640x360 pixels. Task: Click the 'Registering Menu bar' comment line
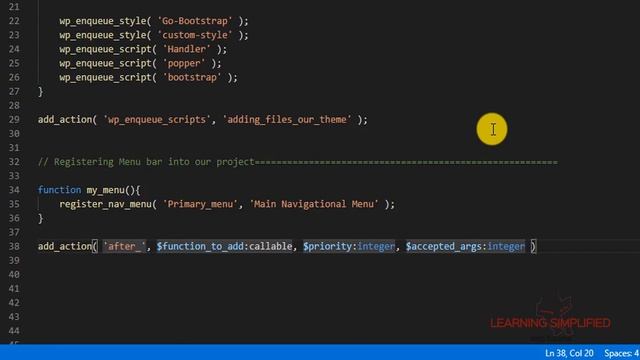coord(298,162)
